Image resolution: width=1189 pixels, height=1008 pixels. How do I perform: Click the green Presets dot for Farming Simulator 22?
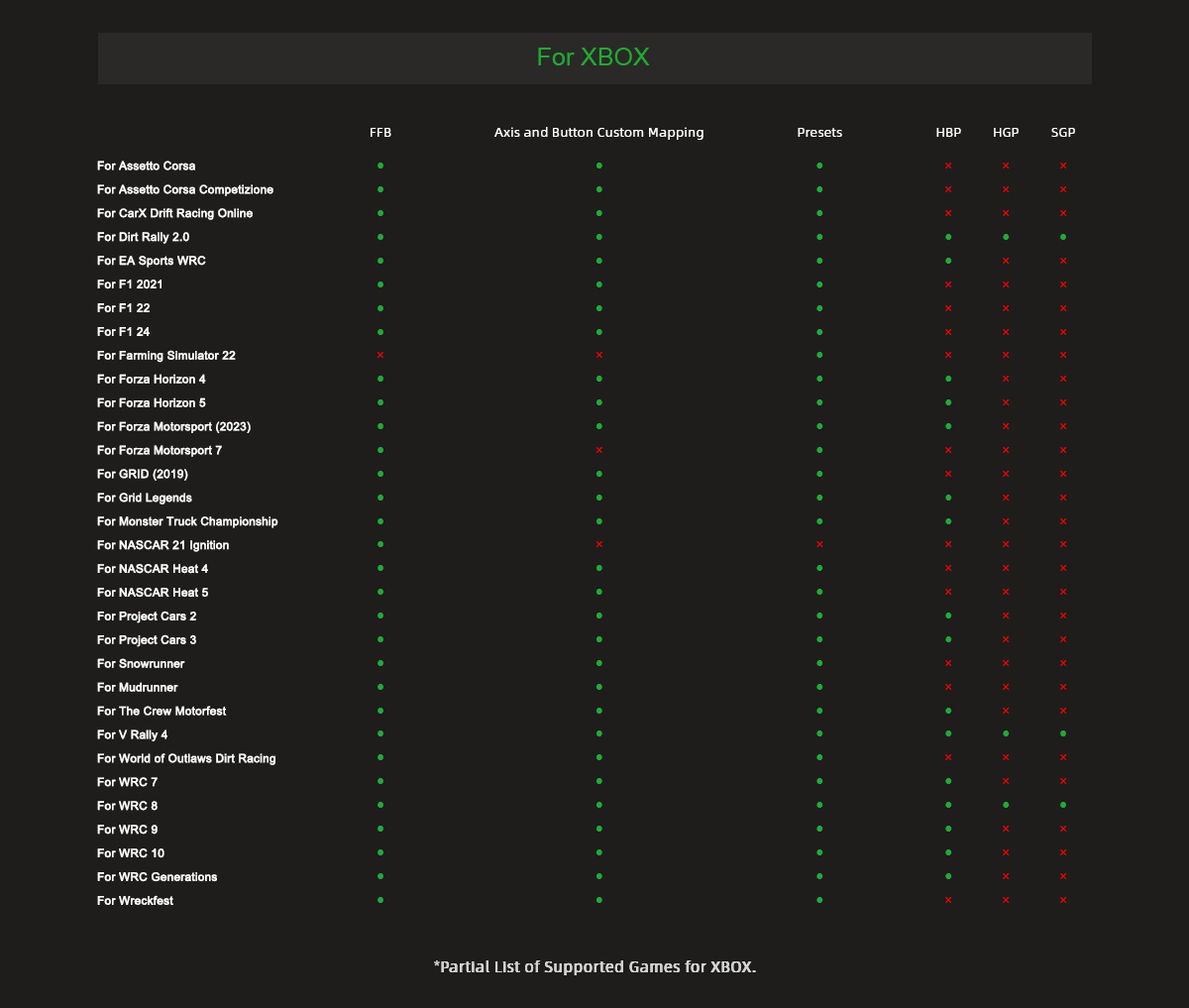[819, 355]
